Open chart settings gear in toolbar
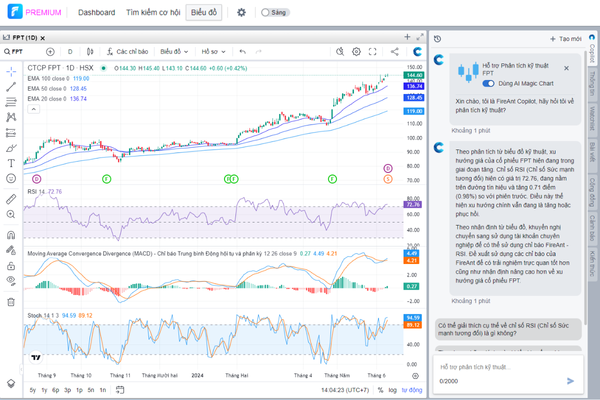The width and height of the screenshot is (600, 400). tap(356, 52)
